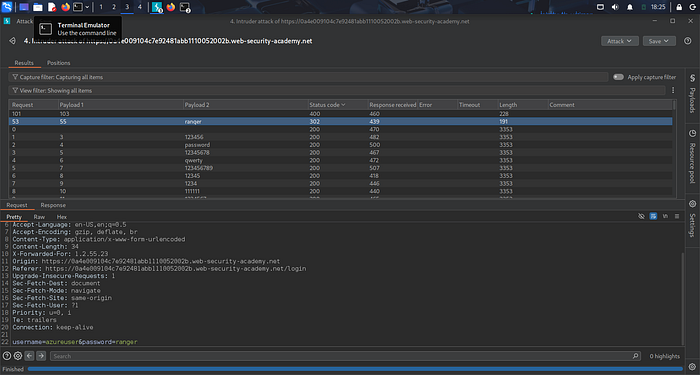The image size is (700, 375).
Task: Open the Terminal Emulator launcher
Action: pyautogui.click(x=78, y=7)
